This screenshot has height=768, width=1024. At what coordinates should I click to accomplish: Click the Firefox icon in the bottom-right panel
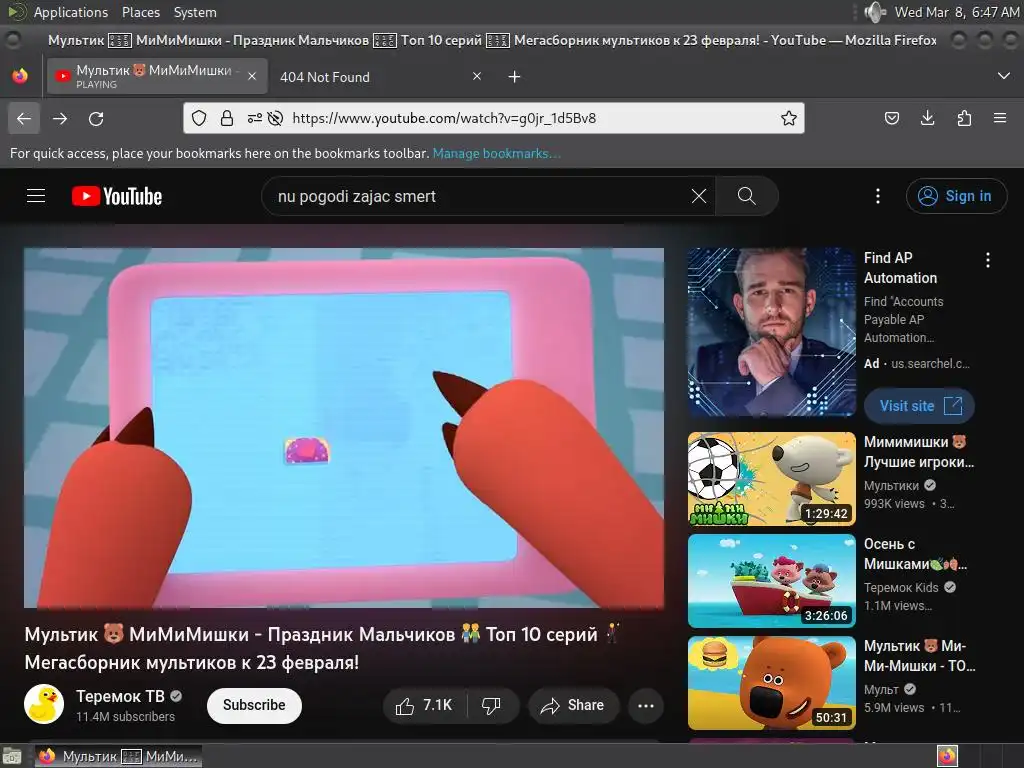(948, 756)
